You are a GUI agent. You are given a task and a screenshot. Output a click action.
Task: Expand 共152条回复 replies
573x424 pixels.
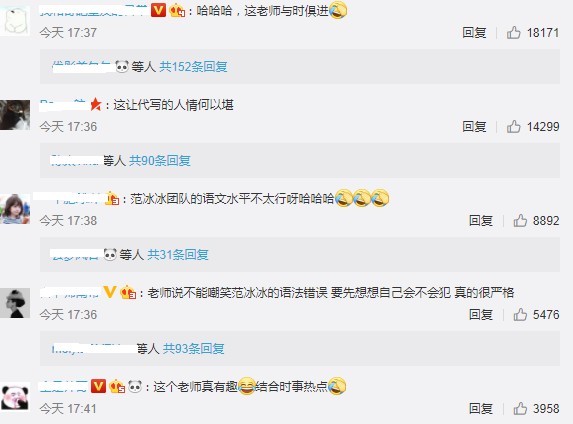[193, 67]
